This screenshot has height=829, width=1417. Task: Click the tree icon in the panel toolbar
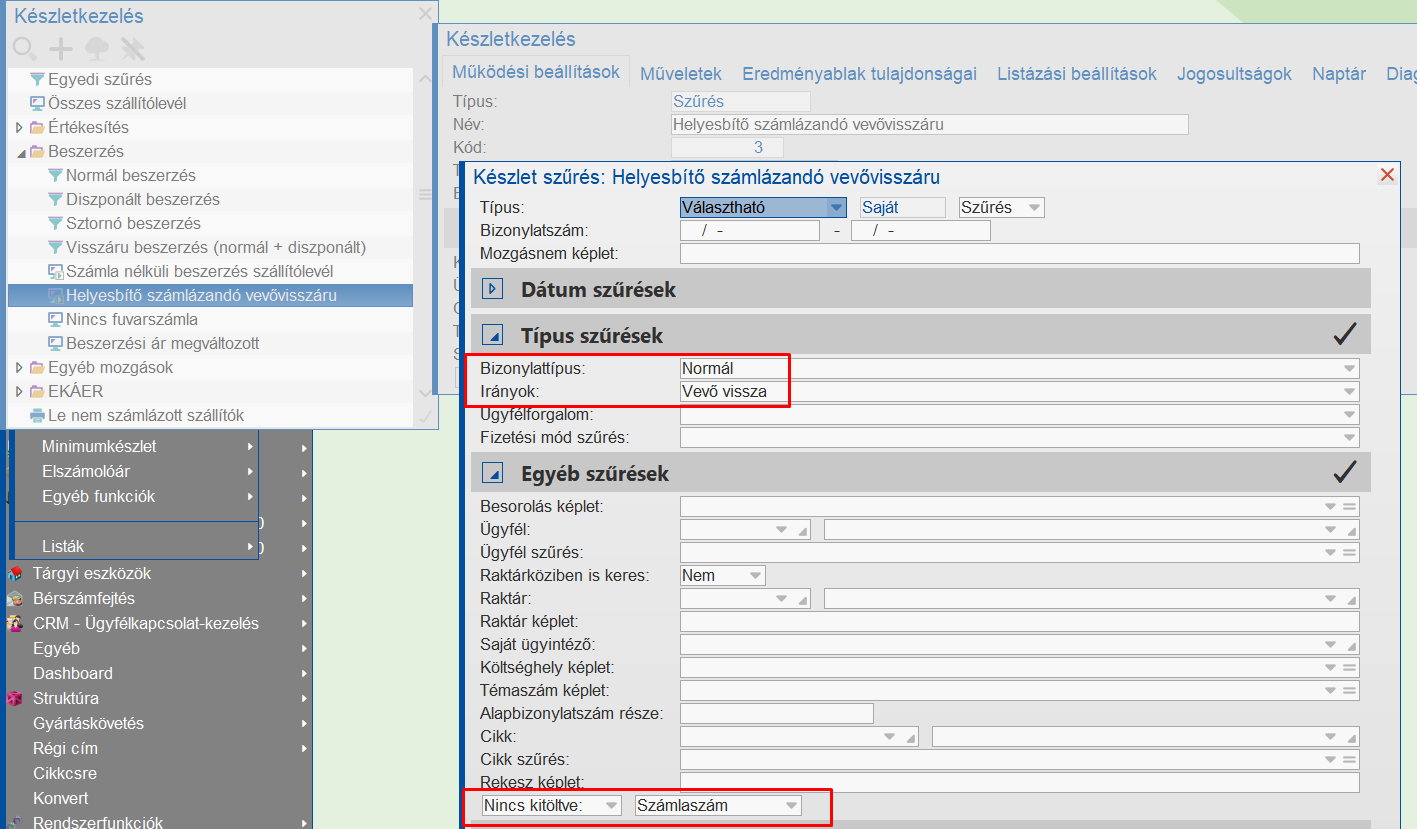(x=97, y=48)
